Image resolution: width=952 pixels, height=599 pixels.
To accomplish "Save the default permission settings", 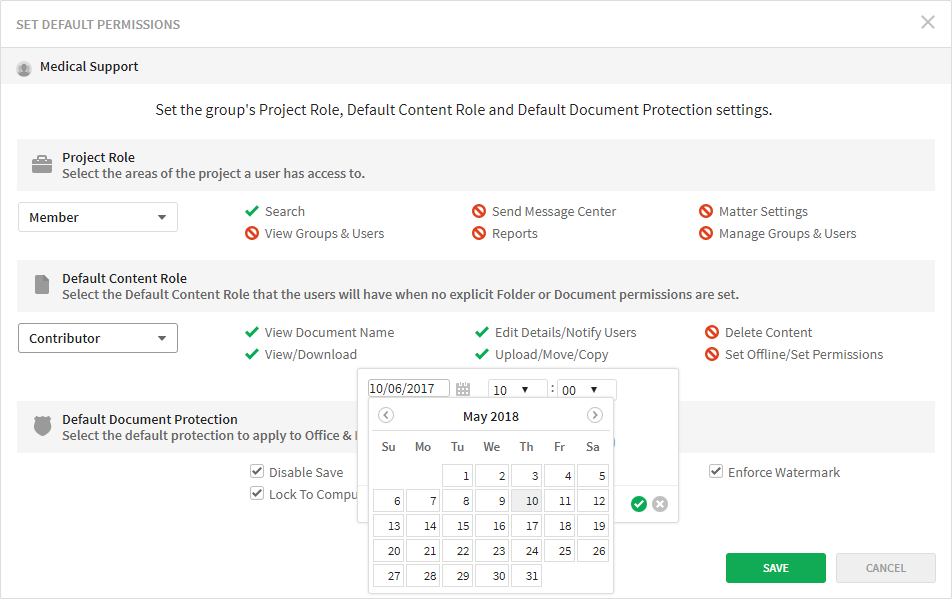I will [x=775, y=567].
